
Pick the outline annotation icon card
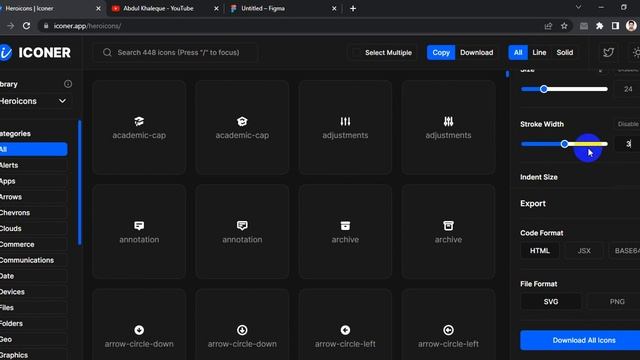coord(242,232)
